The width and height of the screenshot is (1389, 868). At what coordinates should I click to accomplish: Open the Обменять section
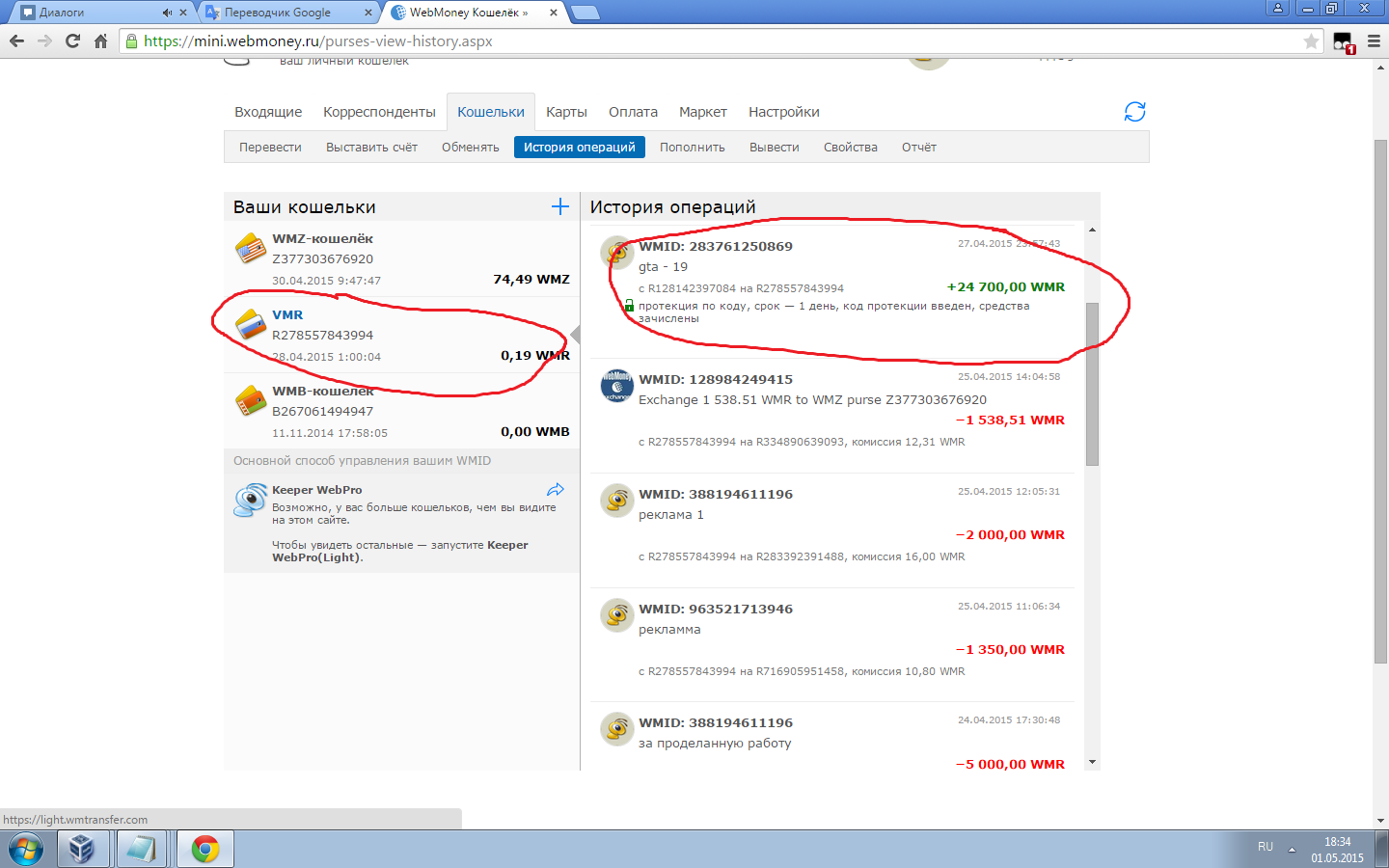coord(471,147)
